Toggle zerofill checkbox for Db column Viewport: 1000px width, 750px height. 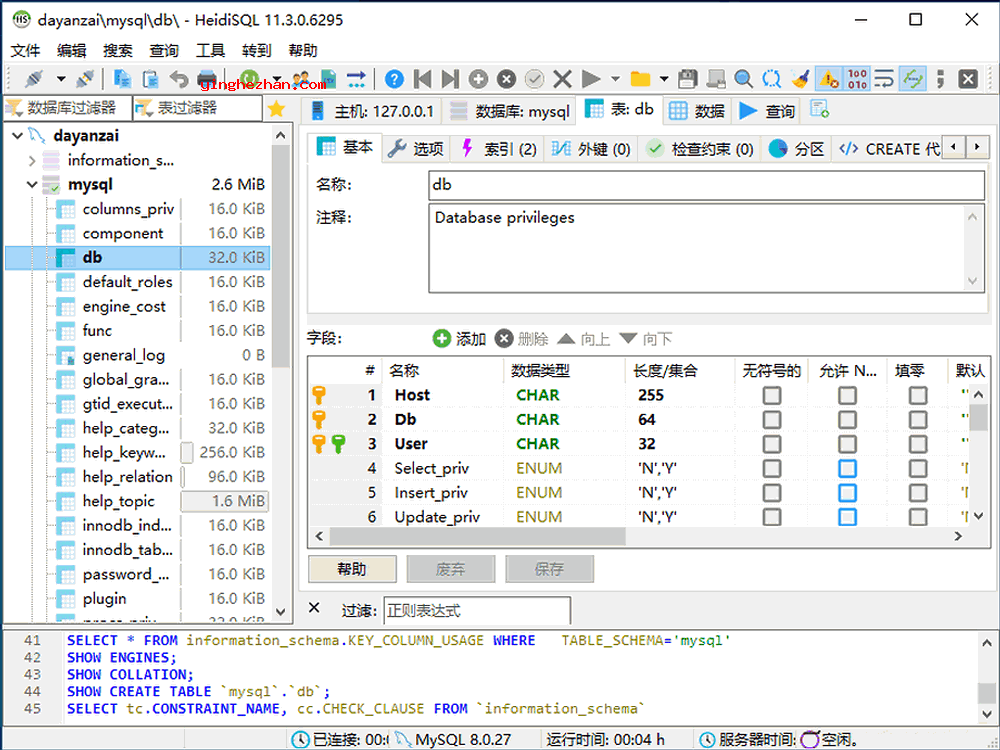(x=917, y=419)
